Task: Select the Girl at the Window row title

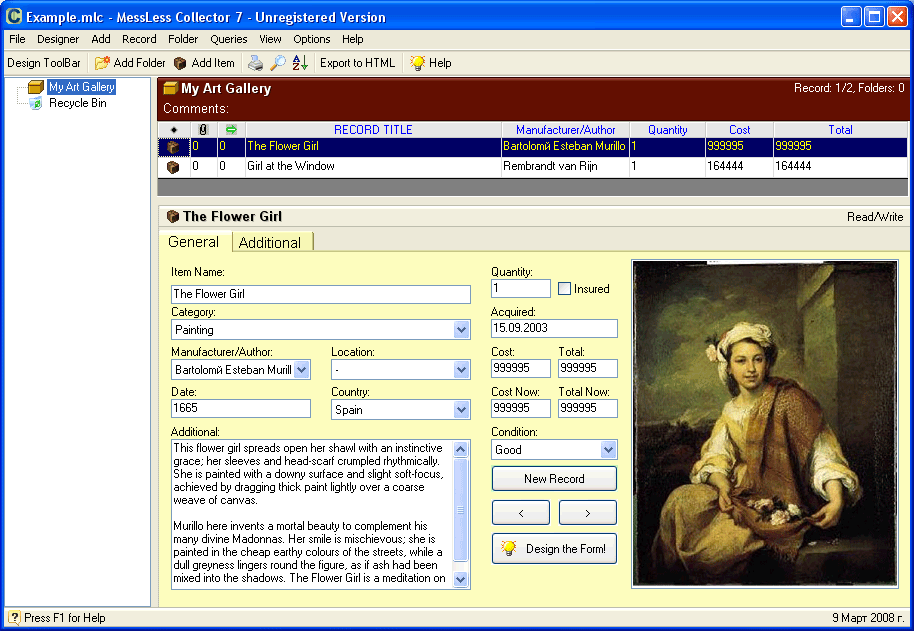Action: click(x=291, y=166)
